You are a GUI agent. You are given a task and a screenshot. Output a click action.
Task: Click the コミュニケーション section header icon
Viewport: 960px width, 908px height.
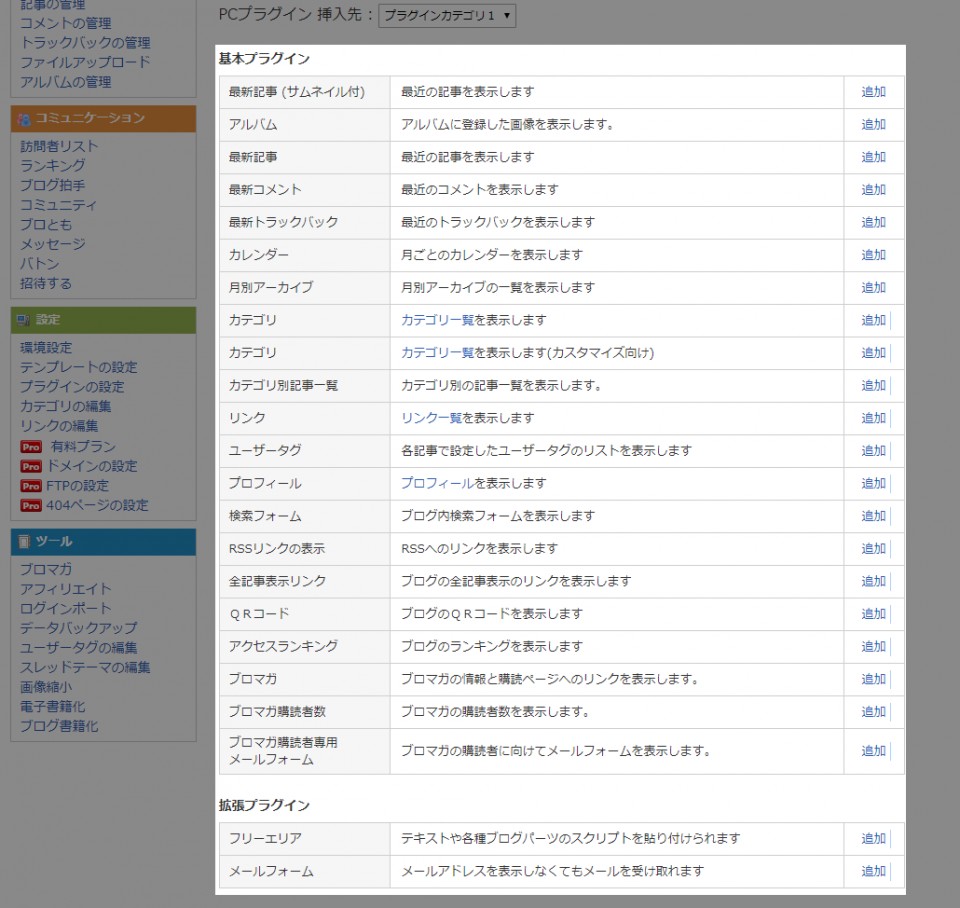[x=24, y=119]
